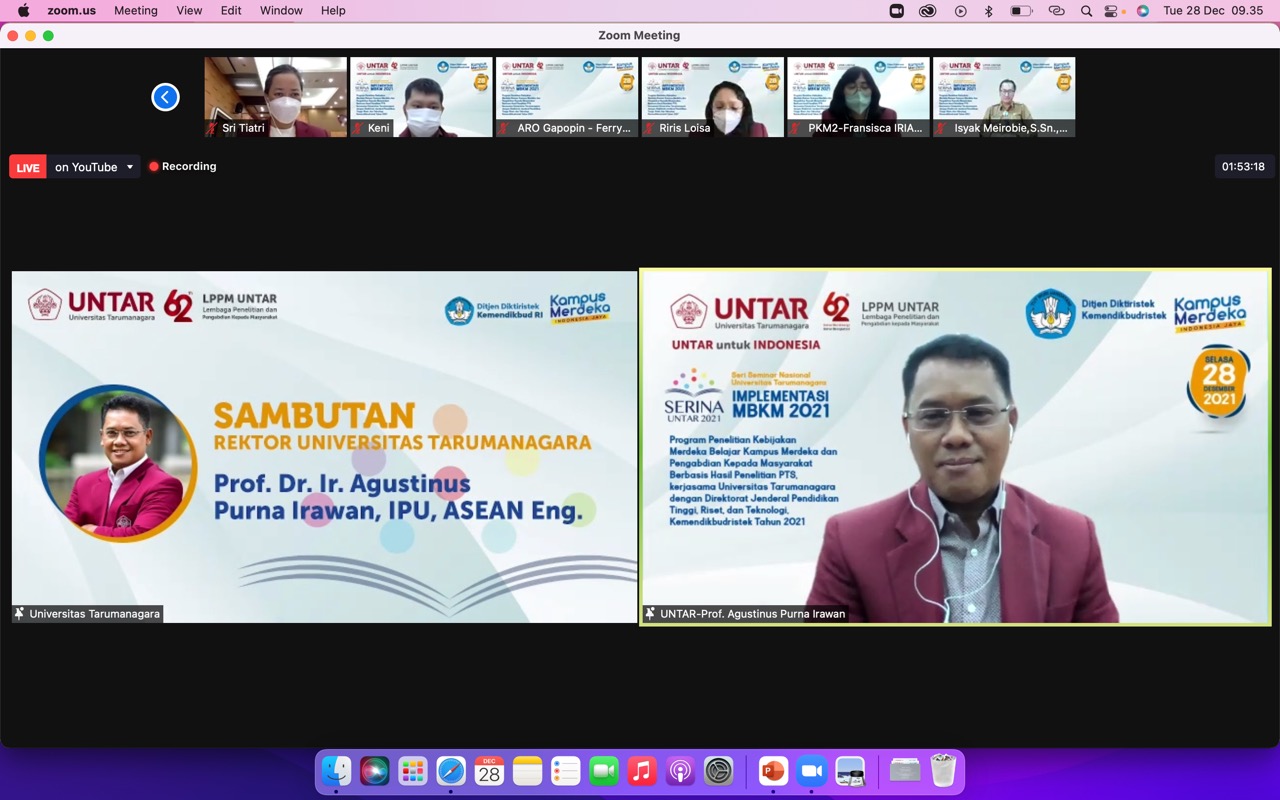This screenshot has width=1280, height=800.
Task: Open Adobe Creative Cloud from the menu bar
Action: 927,10
